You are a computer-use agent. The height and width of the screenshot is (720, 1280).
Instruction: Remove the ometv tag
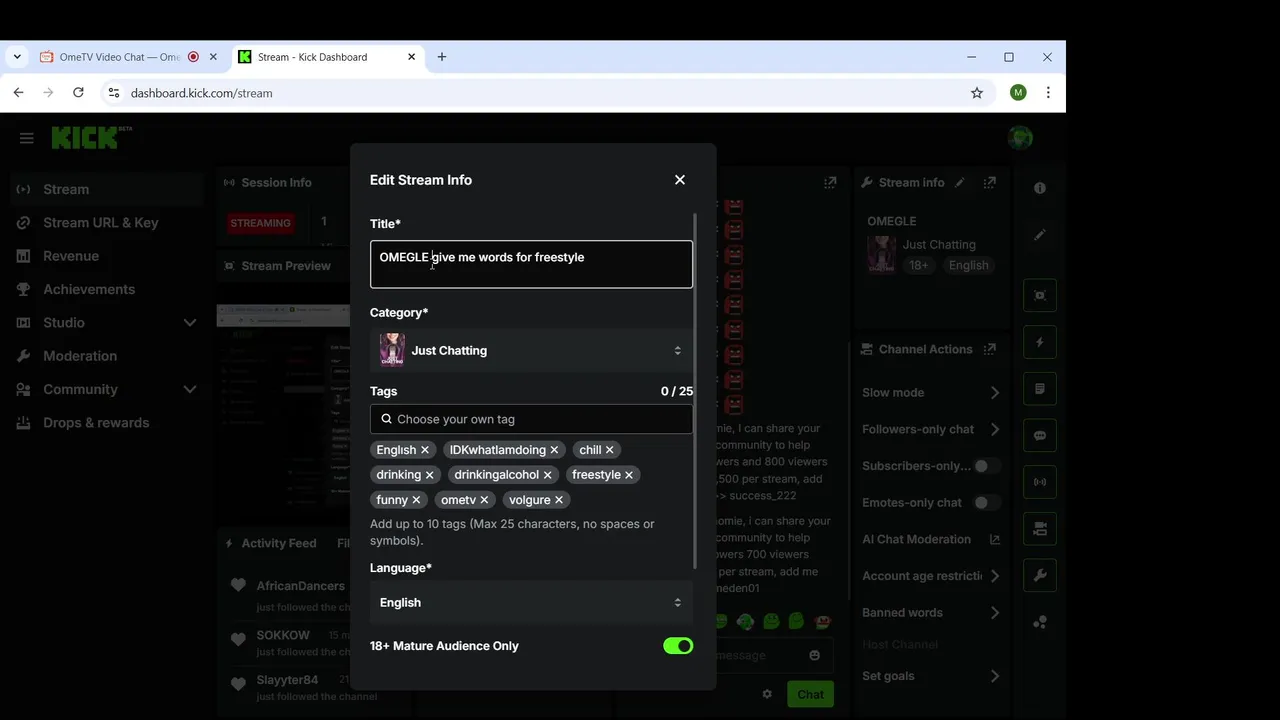click(x=484, y=500)
